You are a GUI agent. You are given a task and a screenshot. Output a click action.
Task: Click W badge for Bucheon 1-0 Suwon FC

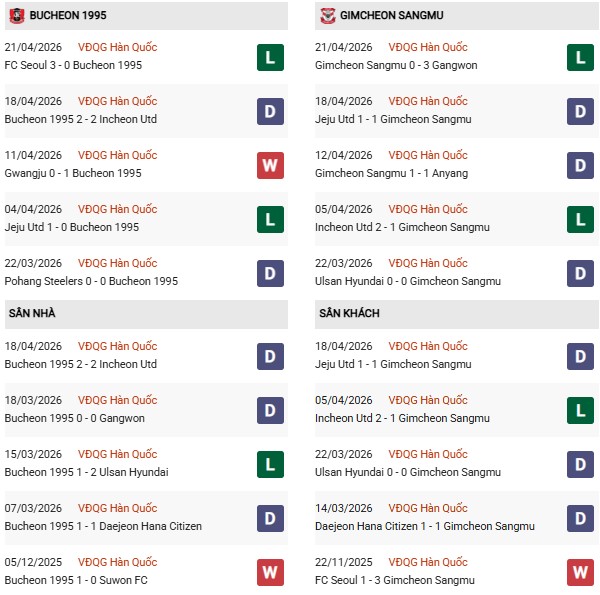click(270, 572)
